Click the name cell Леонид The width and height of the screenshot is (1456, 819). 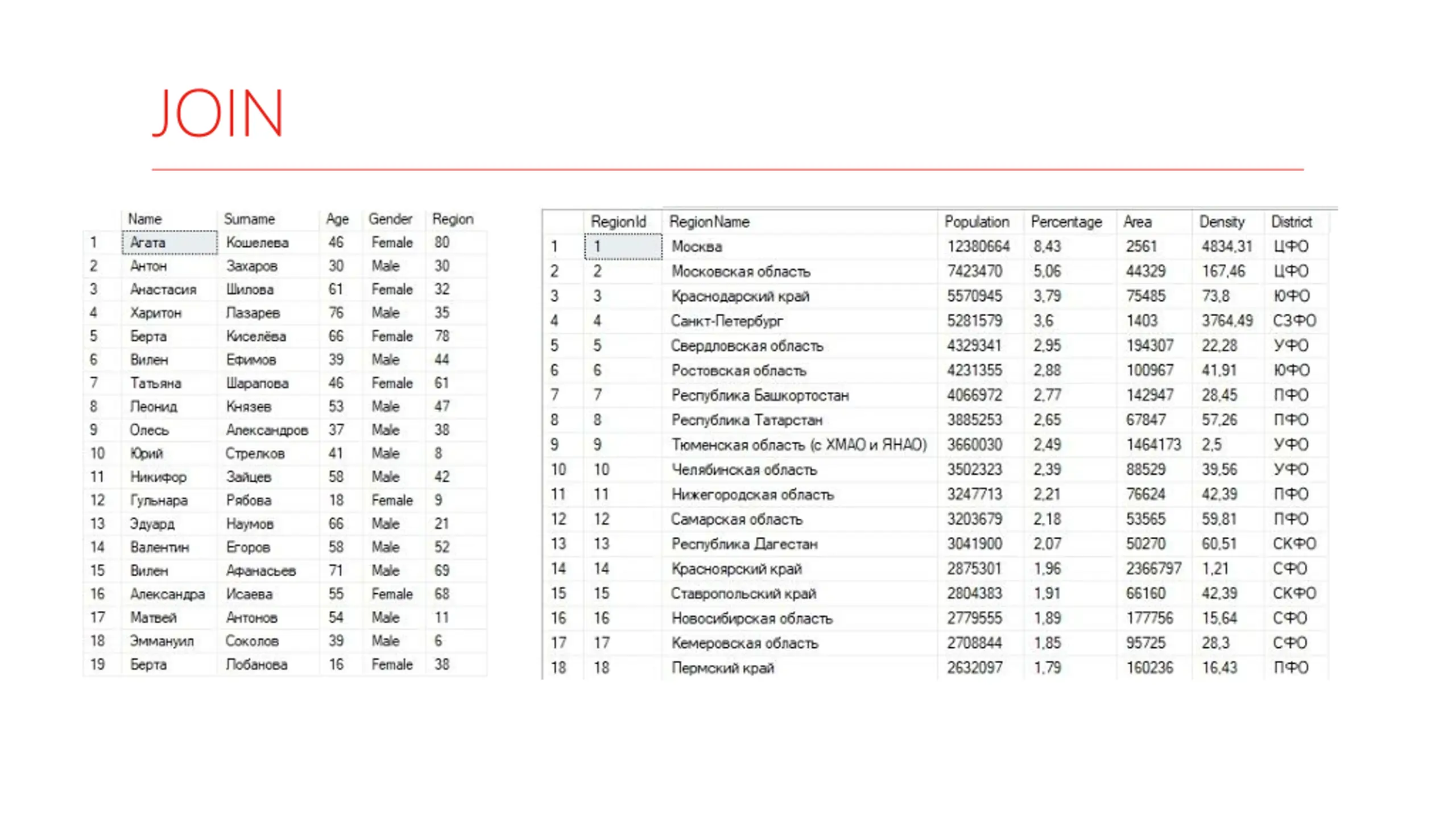[154, 407]
